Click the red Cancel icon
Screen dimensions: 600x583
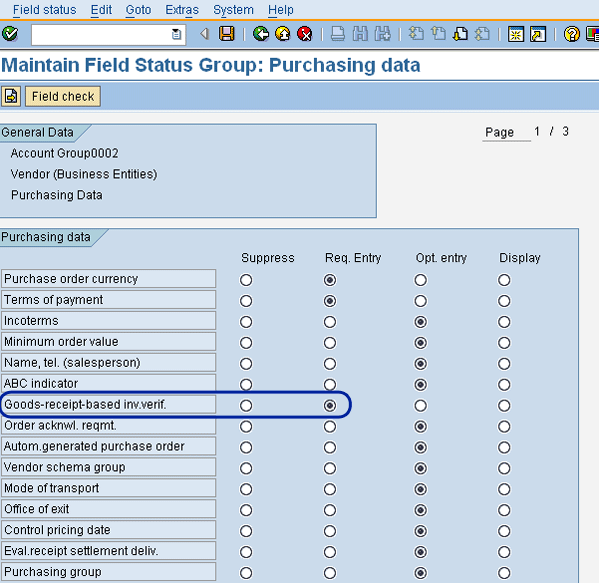[305, 34]
